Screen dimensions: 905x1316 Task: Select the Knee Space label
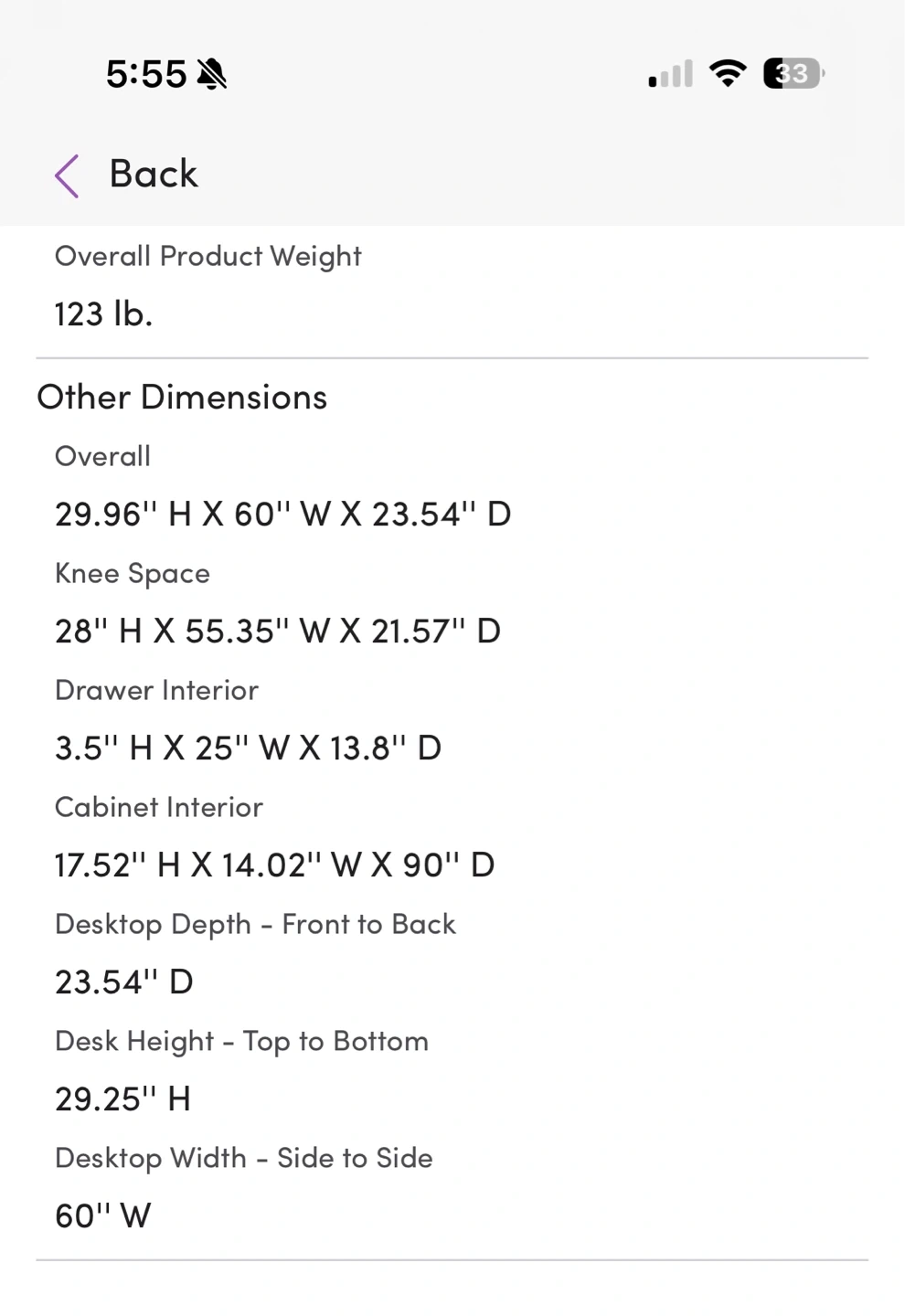(x=133, y=574)
